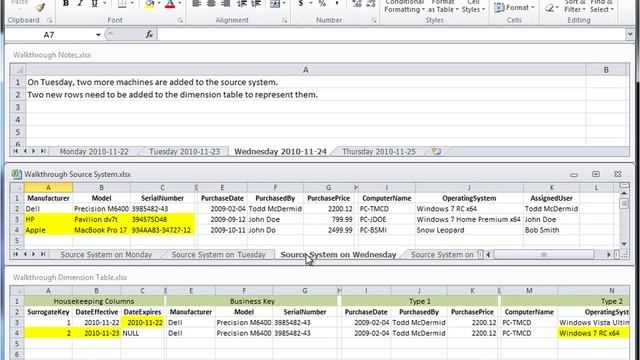Screen dimensions: 640x360
Task: Apply Percent Style
Action: click(x=322, y=4)
